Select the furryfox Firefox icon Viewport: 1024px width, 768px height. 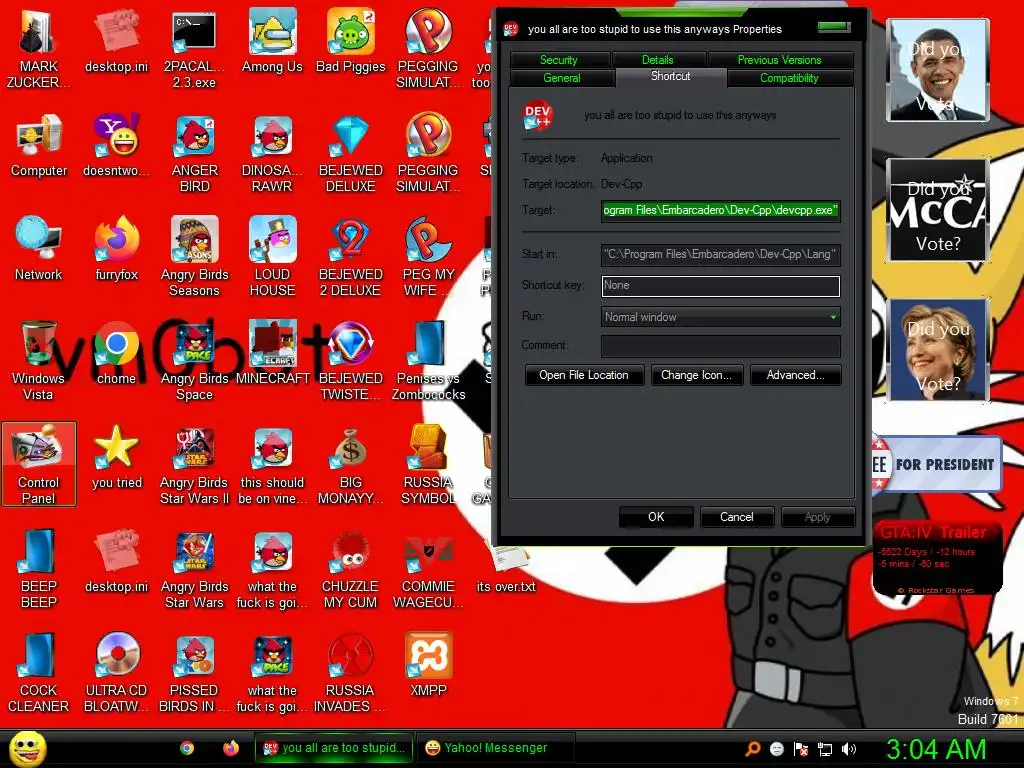(116, 249)
